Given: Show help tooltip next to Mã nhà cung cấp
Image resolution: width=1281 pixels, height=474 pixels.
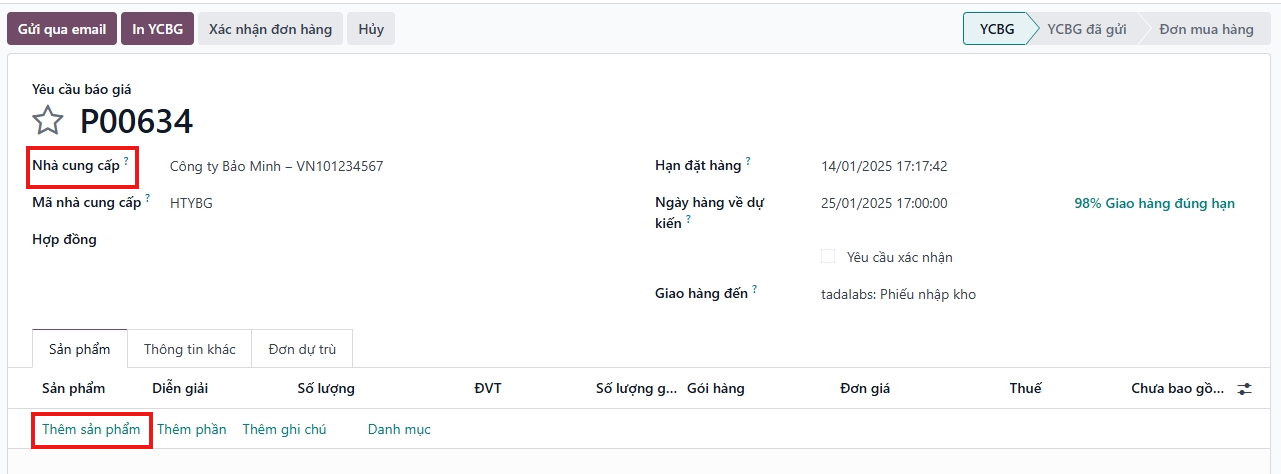Looking at the screenshot, I should (x=148, y=198).
